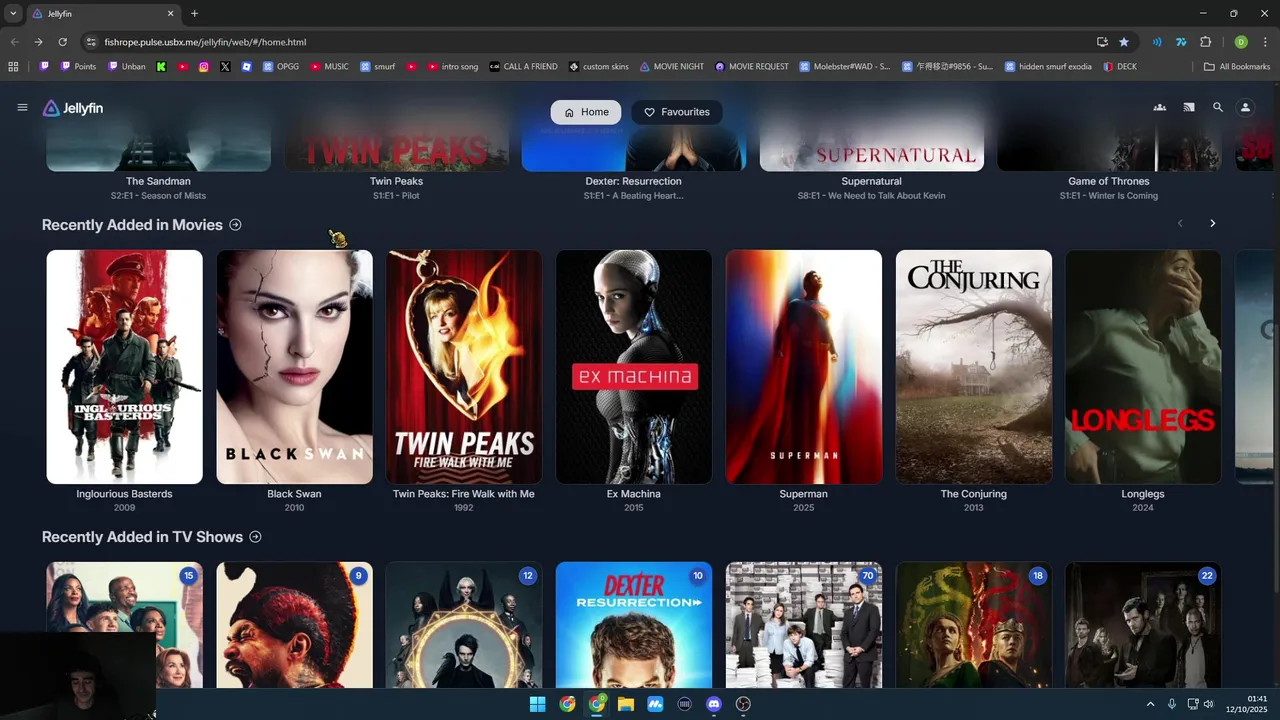The height and width of the screenshot is (720, 1280).
Task: Click the Game of Thrones title
Action: (x=1109, y=181)
